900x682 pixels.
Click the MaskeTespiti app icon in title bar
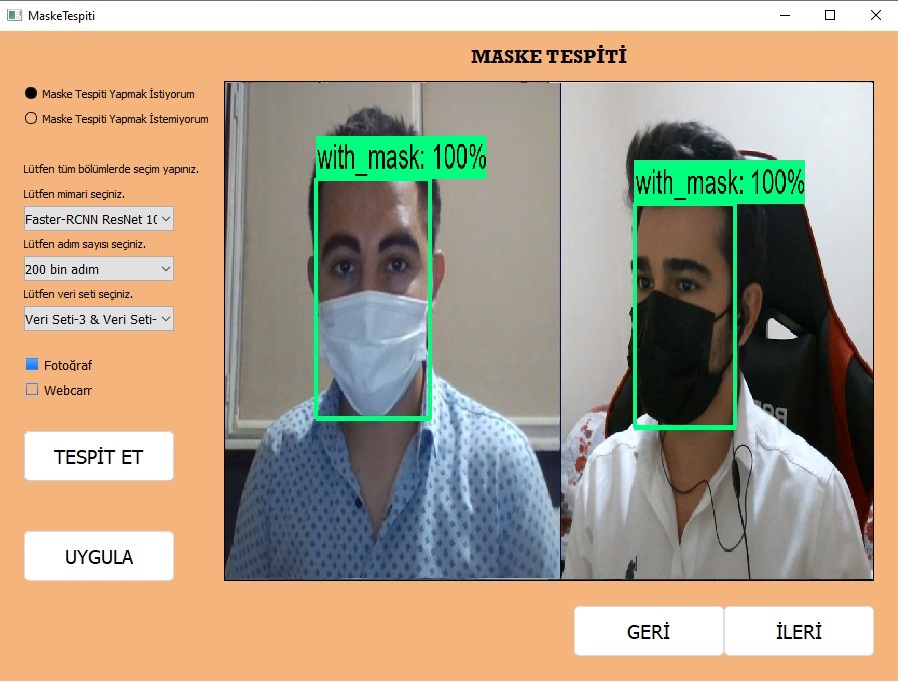click(13, 15)
